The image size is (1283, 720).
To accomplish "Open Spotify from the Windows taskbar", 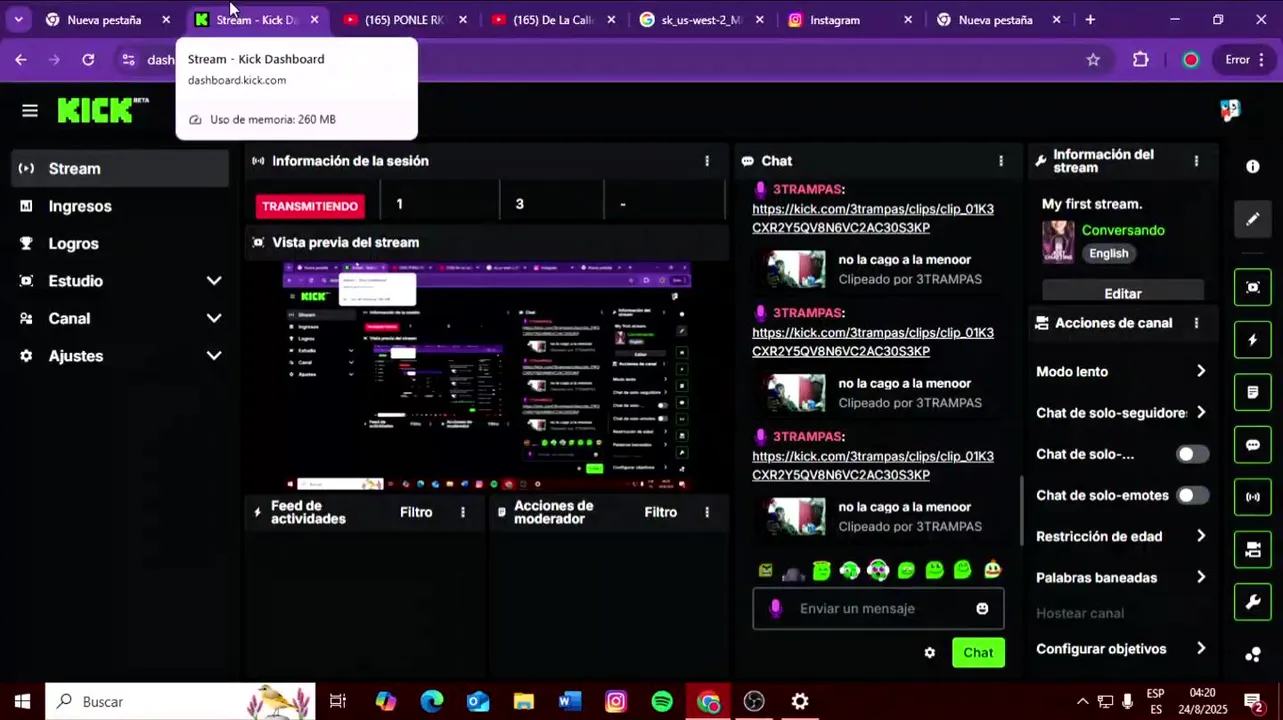I will [662, 702].
